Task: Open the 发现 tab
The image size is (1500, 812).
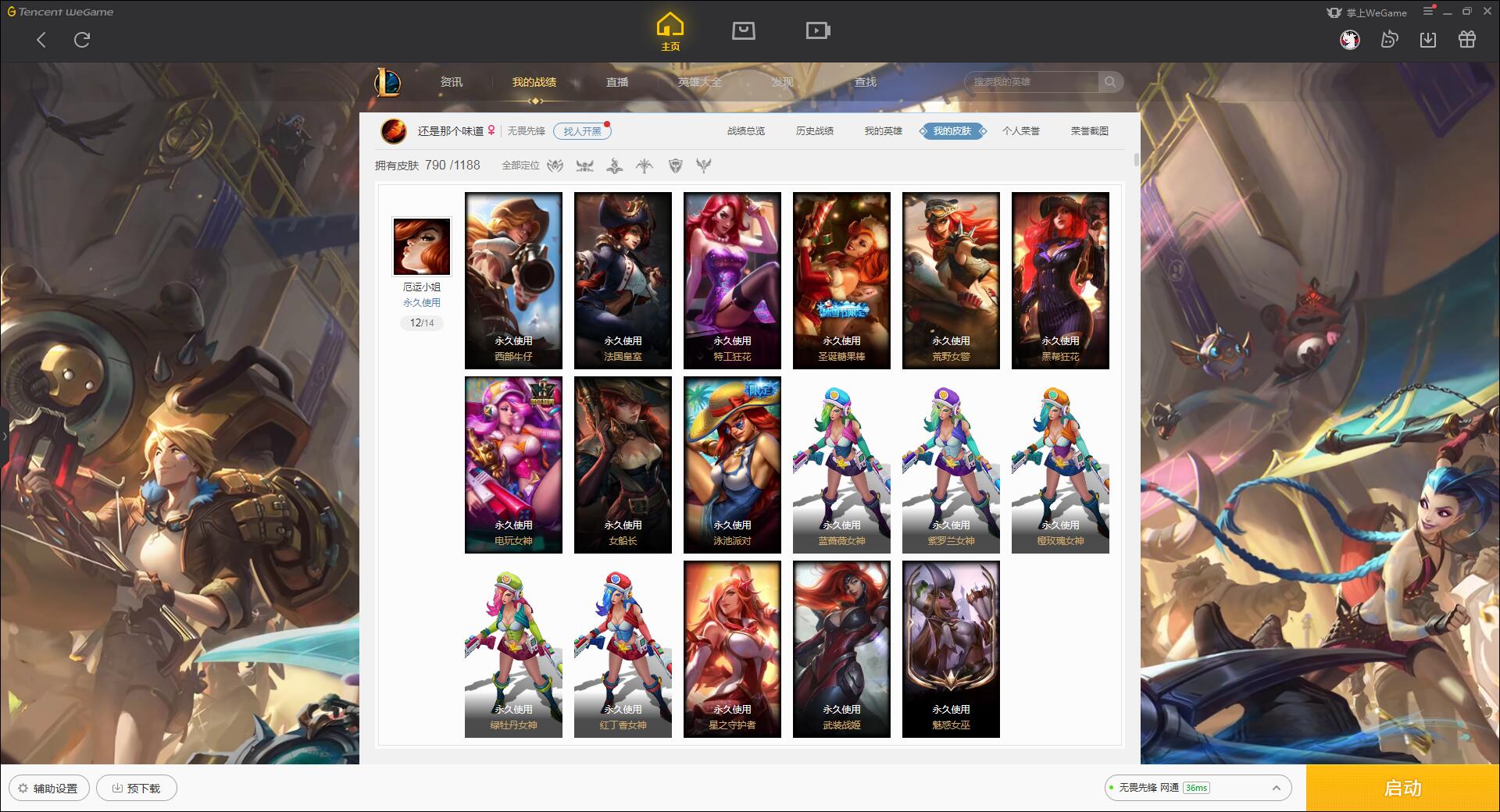Action: [783, 82]
